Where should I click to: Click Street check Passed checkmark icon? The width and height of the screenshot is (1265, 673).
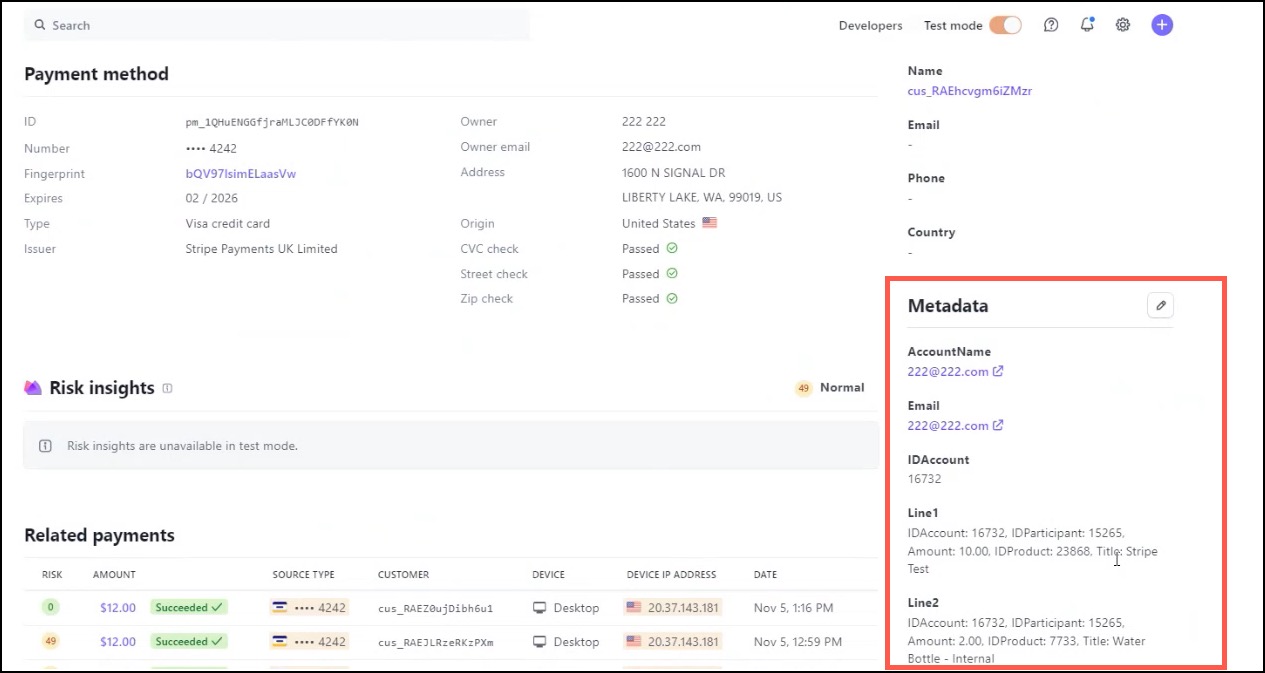672,273
